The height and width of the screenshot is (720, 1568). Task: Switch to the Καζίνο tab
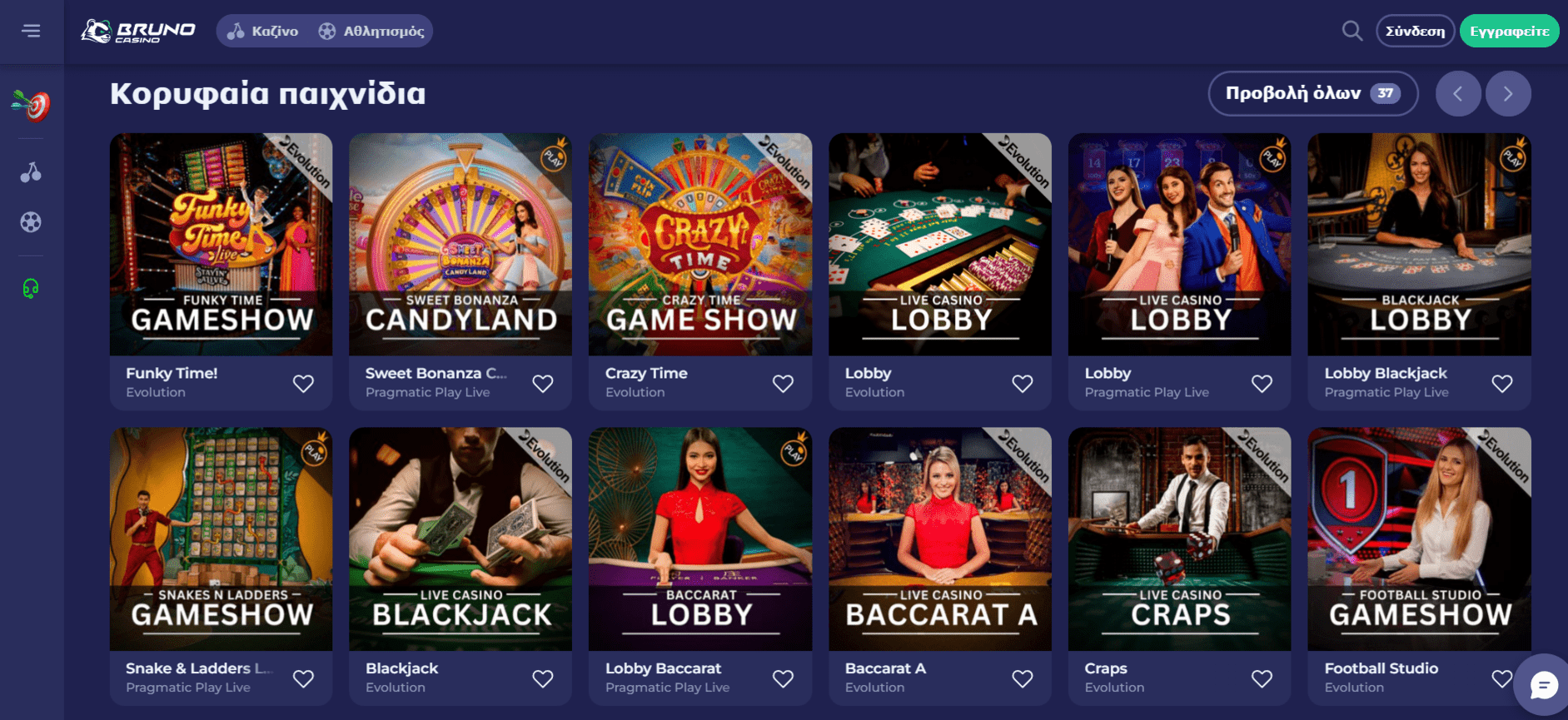263,31
